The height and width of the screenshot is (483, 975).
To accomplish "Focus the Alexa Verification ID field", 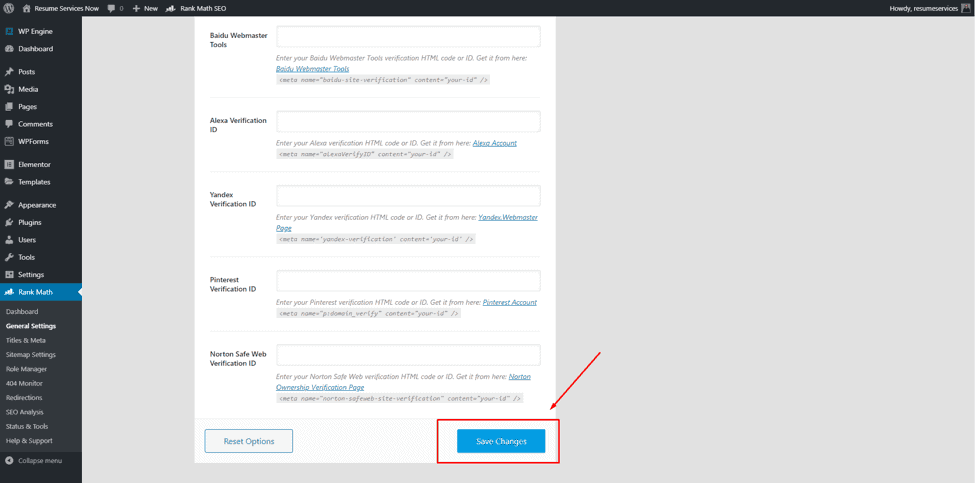I will pos(409,121).
